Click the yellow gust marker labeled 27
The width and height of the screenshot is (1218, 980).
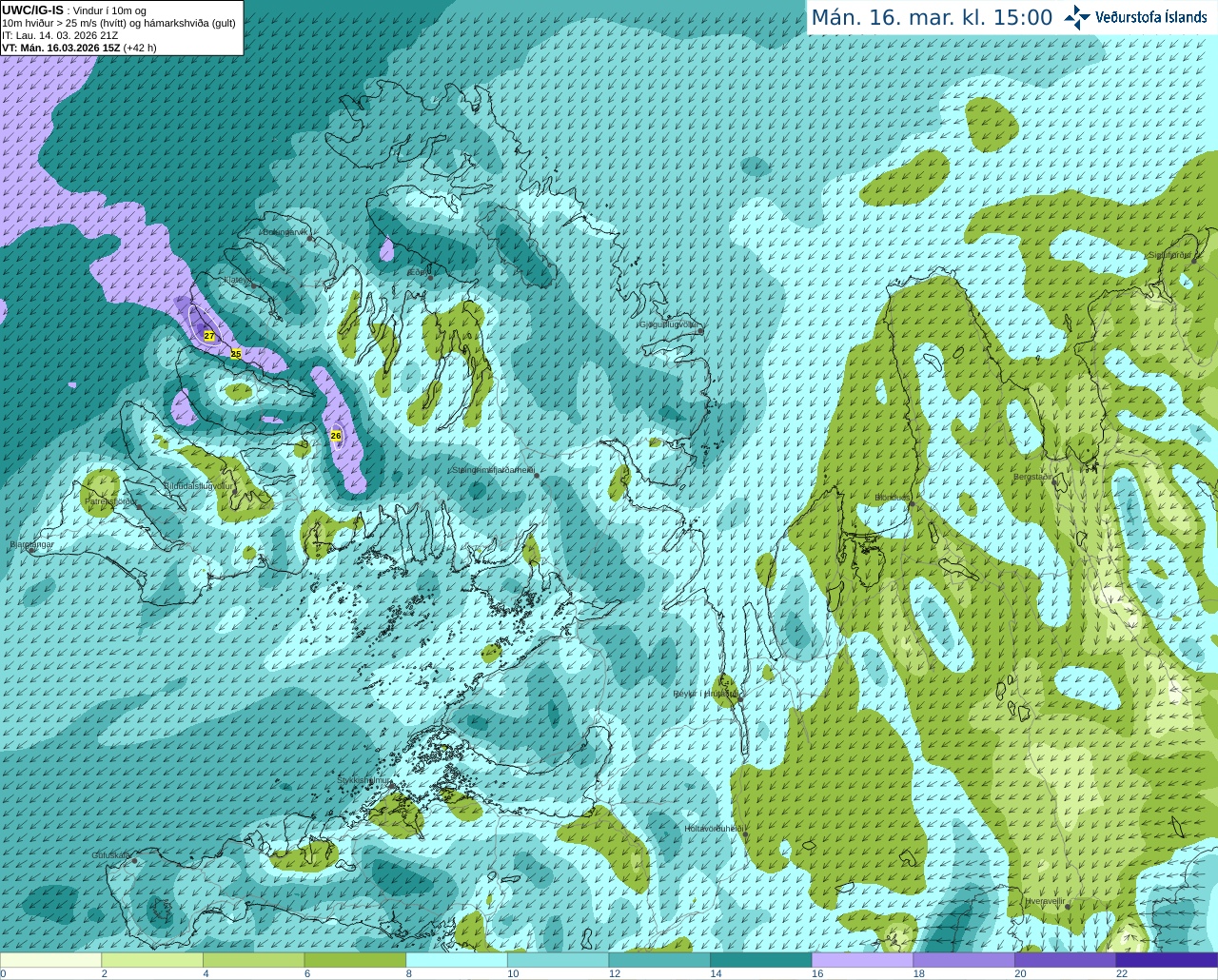(x=209, y=336)
